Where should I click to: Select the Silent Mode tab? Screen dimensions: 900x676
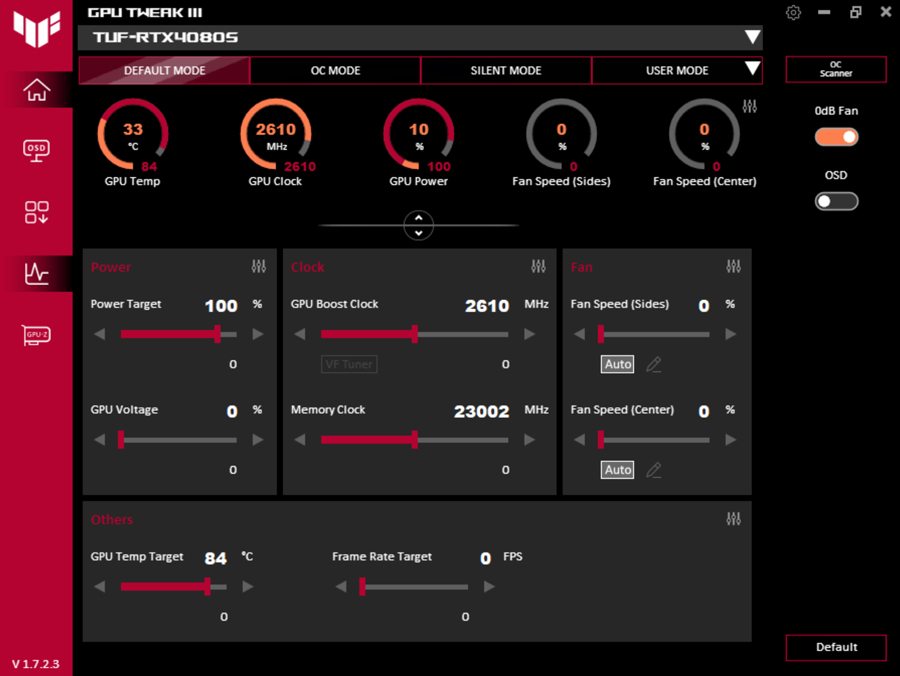pos(506,71)
